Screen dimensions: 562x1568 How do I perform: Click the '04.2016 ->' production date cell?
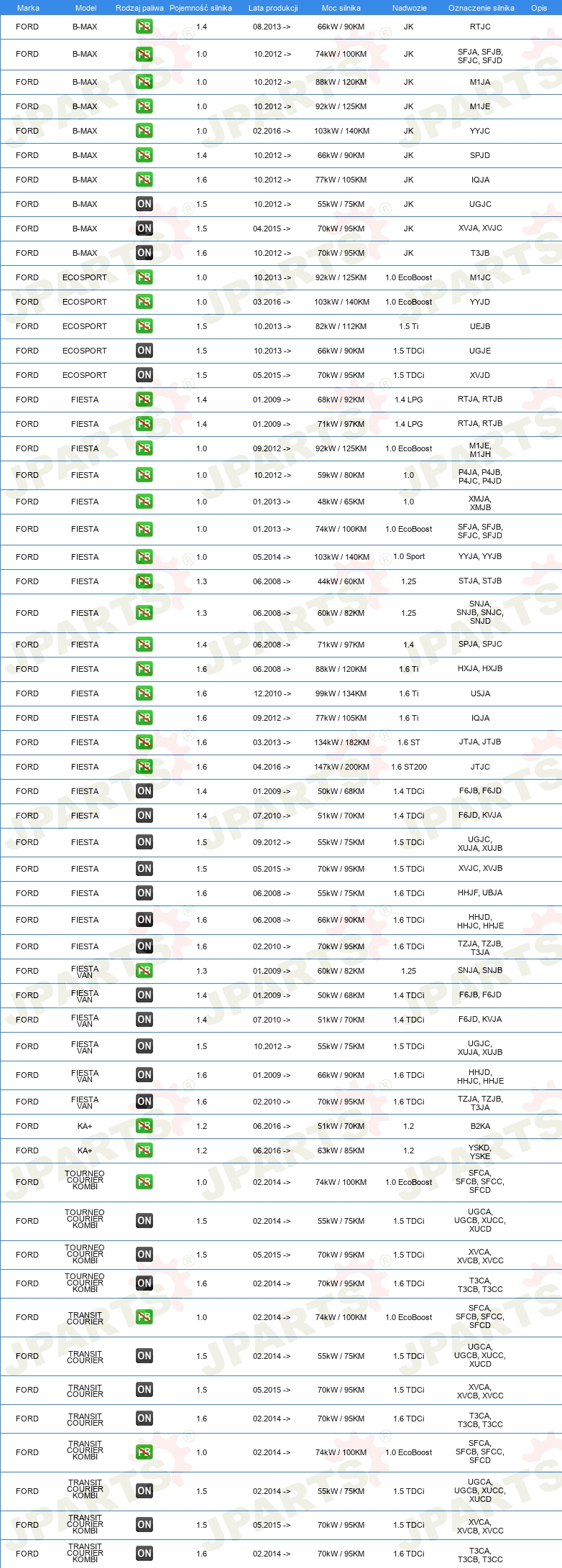272,767
